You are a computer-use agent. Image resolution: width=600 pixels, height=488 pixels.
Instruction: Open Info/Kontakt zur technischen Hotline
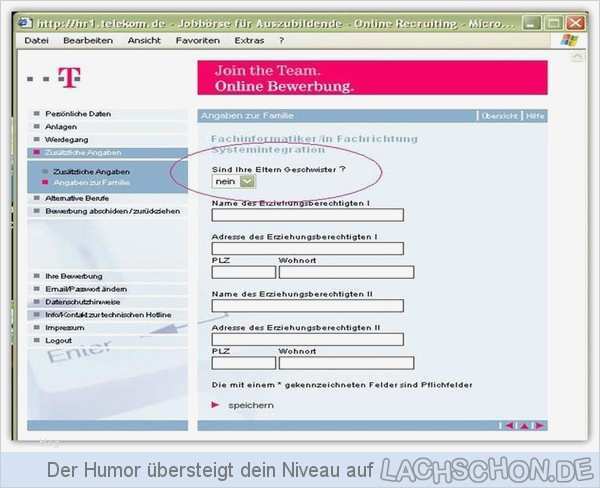click(x=108, y=315)
